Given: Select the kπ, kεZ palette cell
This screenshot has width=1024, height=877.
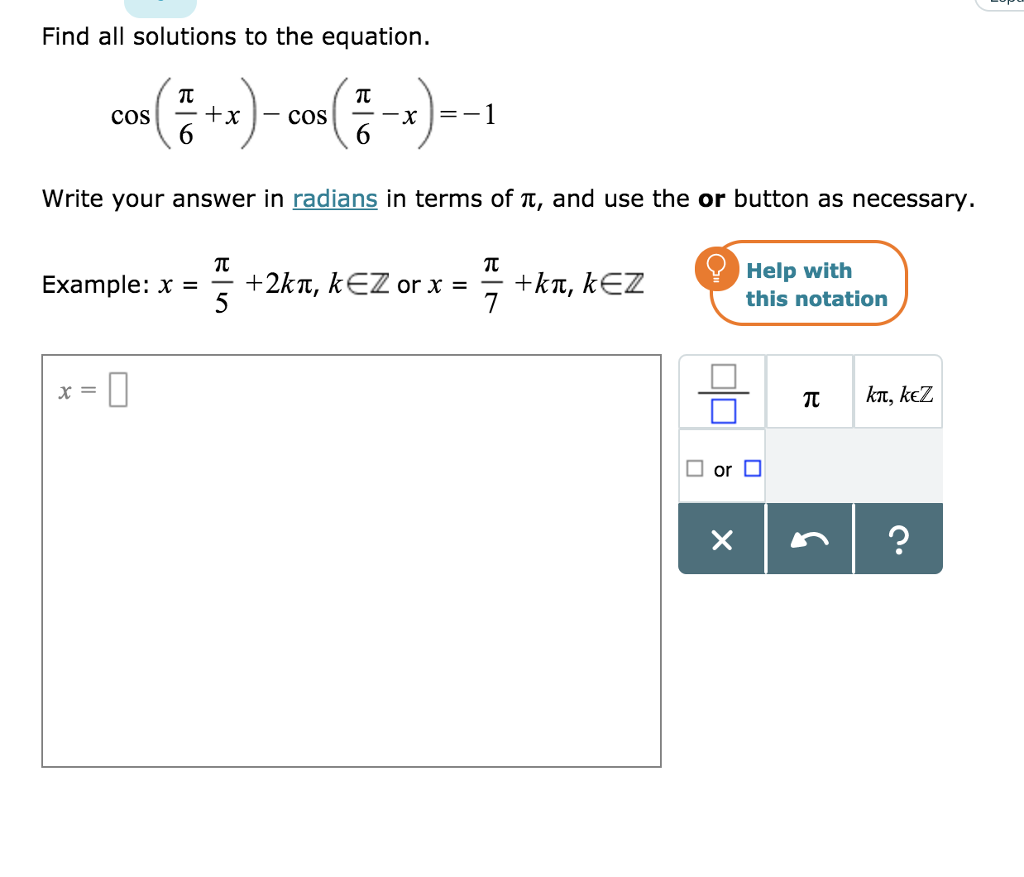Looking at the screenshot, I should 897,392.
